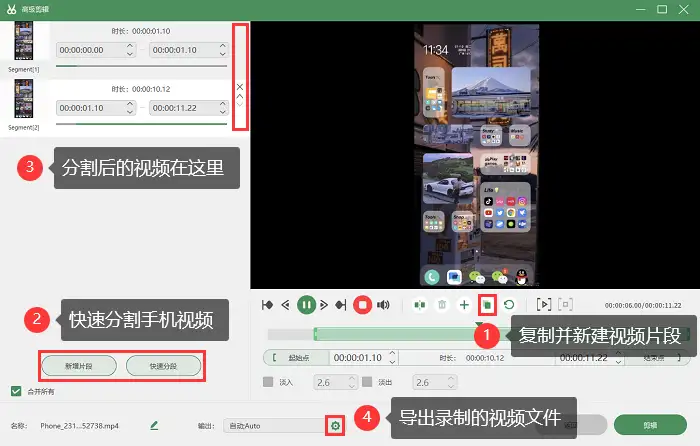Increase Segment[2] start time 00:00:01.10
The height and width of the screenshot is (446, 700).
pyautogui.click(x=129, y=104)
